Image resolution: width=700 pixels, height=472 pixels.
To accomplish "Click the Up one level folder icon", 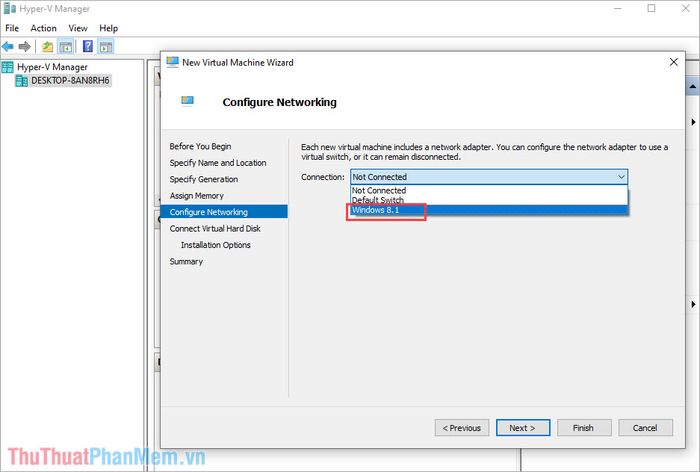I will pos(47,46).
